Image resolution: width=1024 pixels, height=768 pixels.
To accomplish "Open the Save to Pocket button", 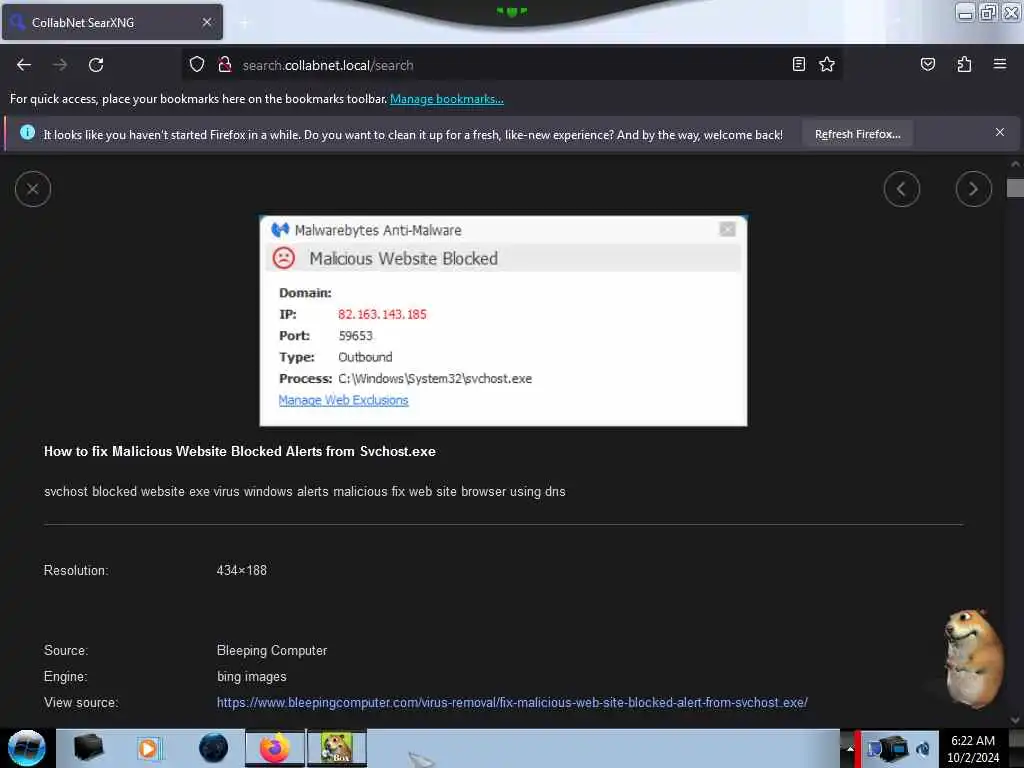I will click(927, 64).
